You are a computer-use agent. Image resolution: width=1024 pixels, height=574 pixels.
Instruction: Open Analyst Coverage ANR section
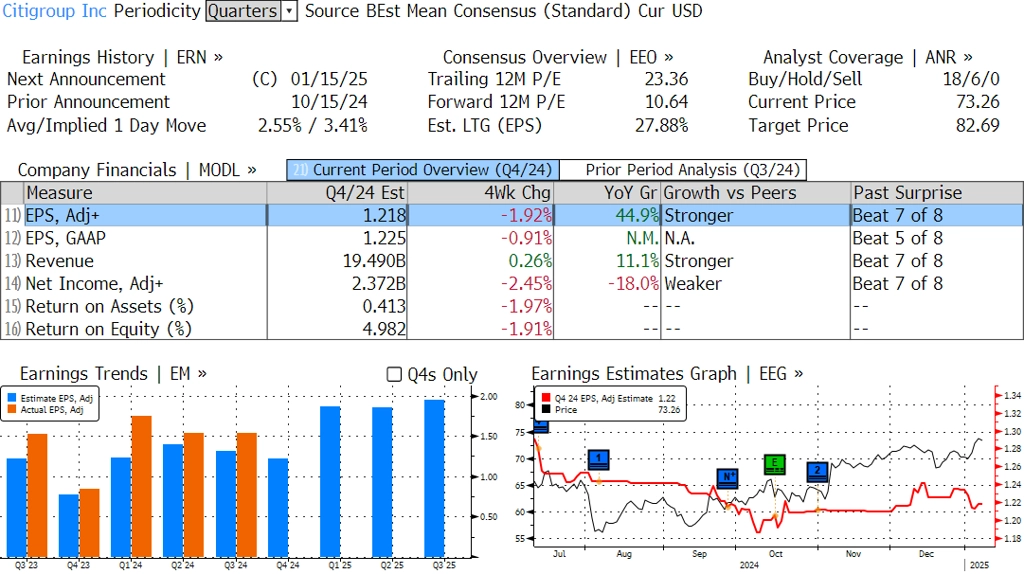pyautogui.click(x=867, y=57)
